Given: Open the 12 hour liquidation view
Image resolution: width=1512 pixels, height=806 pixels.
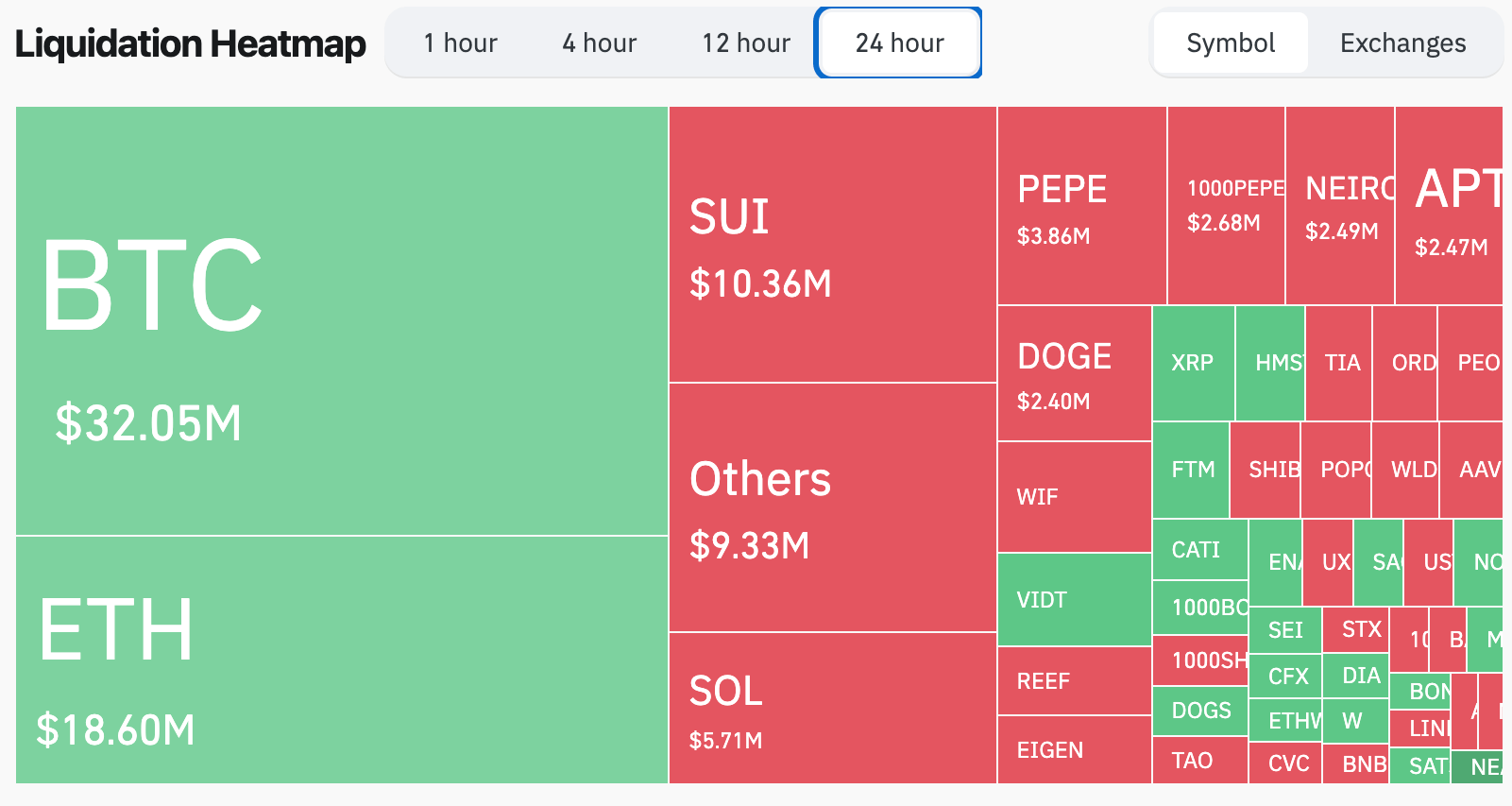Looking at the screenshot, I should click(745, 43).
